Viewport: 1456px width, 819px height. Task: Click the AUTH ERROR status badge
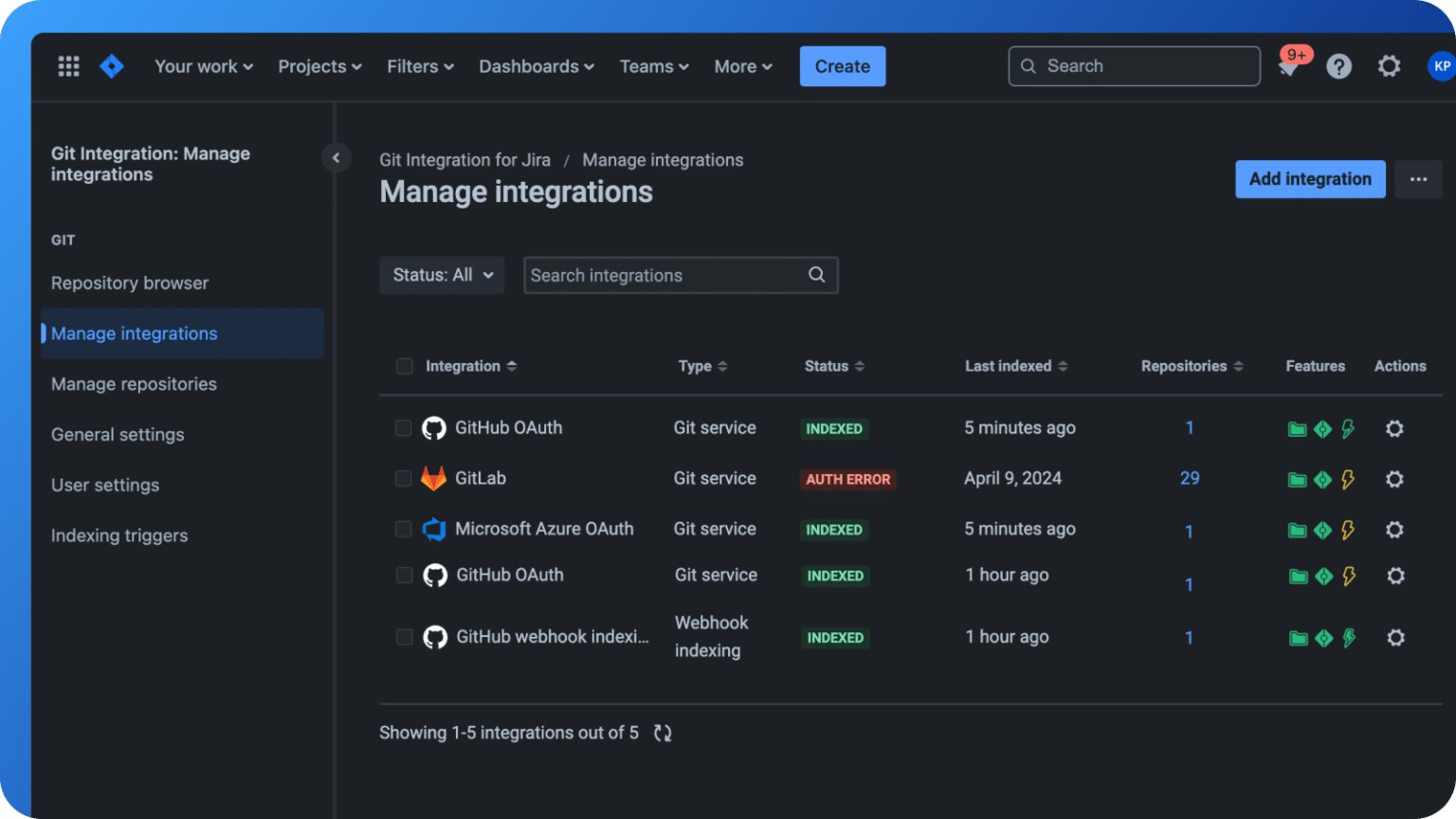tap(848, 480)
